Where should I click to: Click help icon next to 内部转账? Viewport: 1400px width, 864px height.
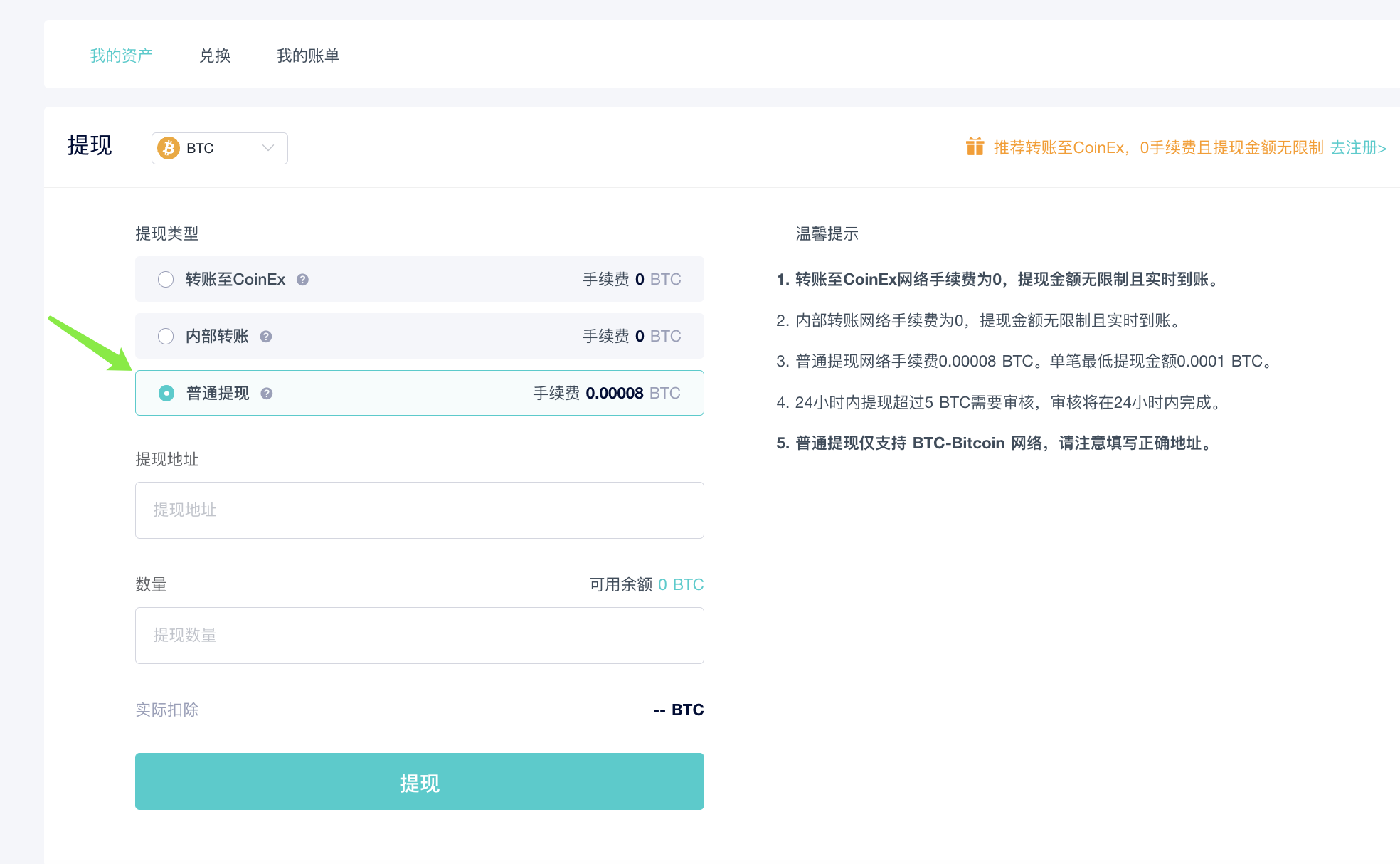pos(265,337)
